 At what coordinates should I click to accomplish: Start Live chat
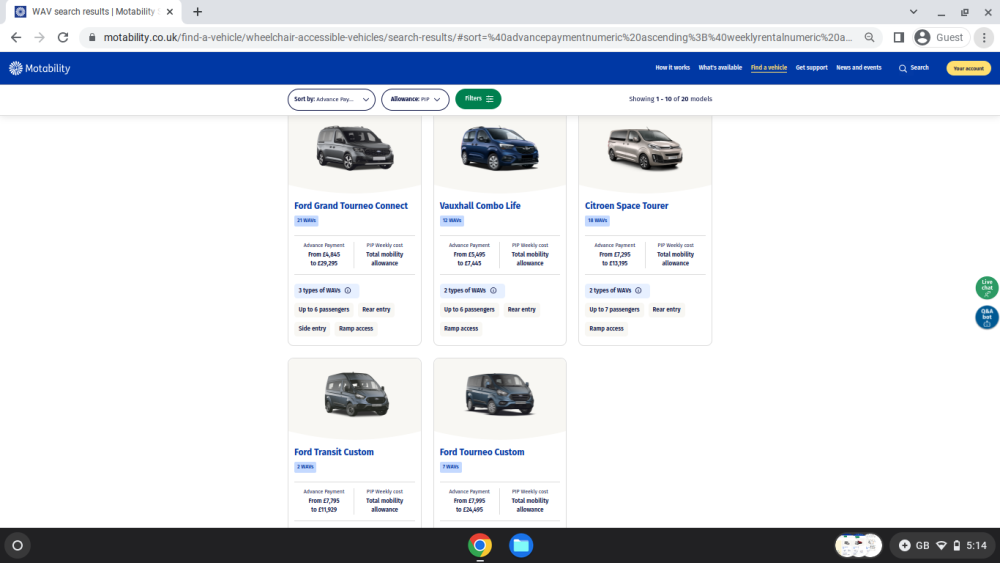[x=987, y=288]
